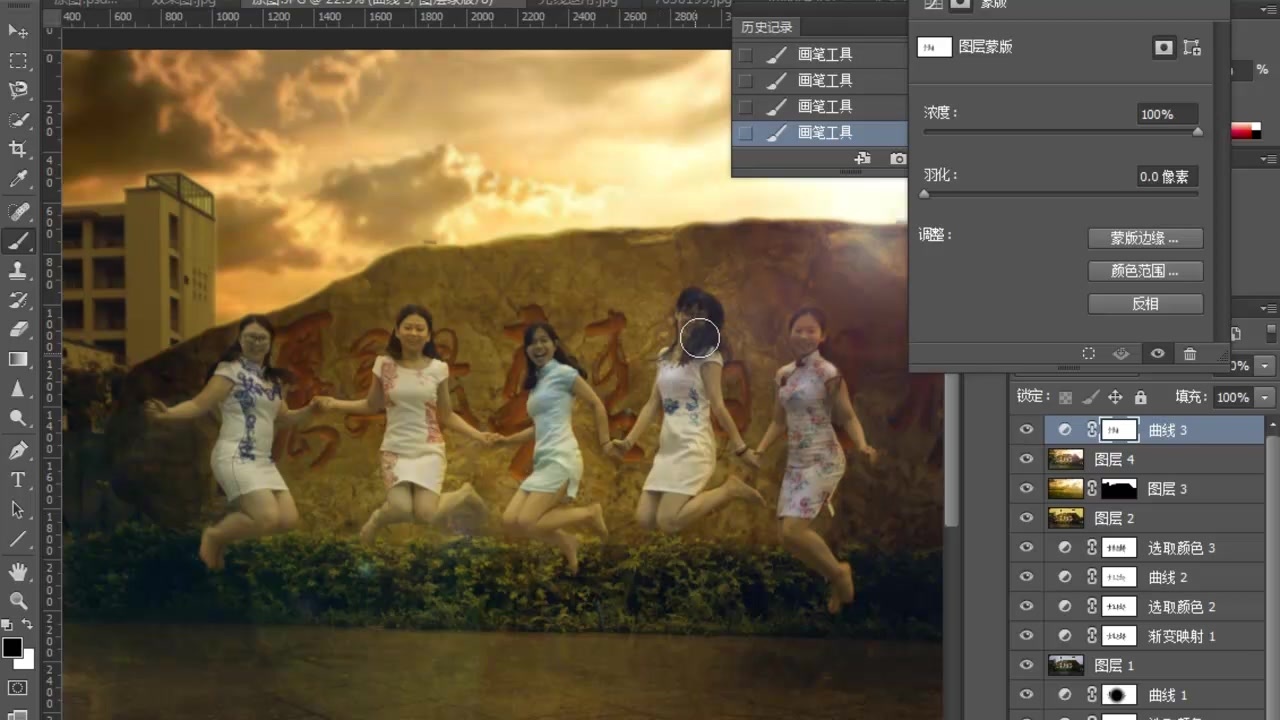Open foreground color picker swatch
This screenshot has width=1280, height=720.
(x=12, y=648)
